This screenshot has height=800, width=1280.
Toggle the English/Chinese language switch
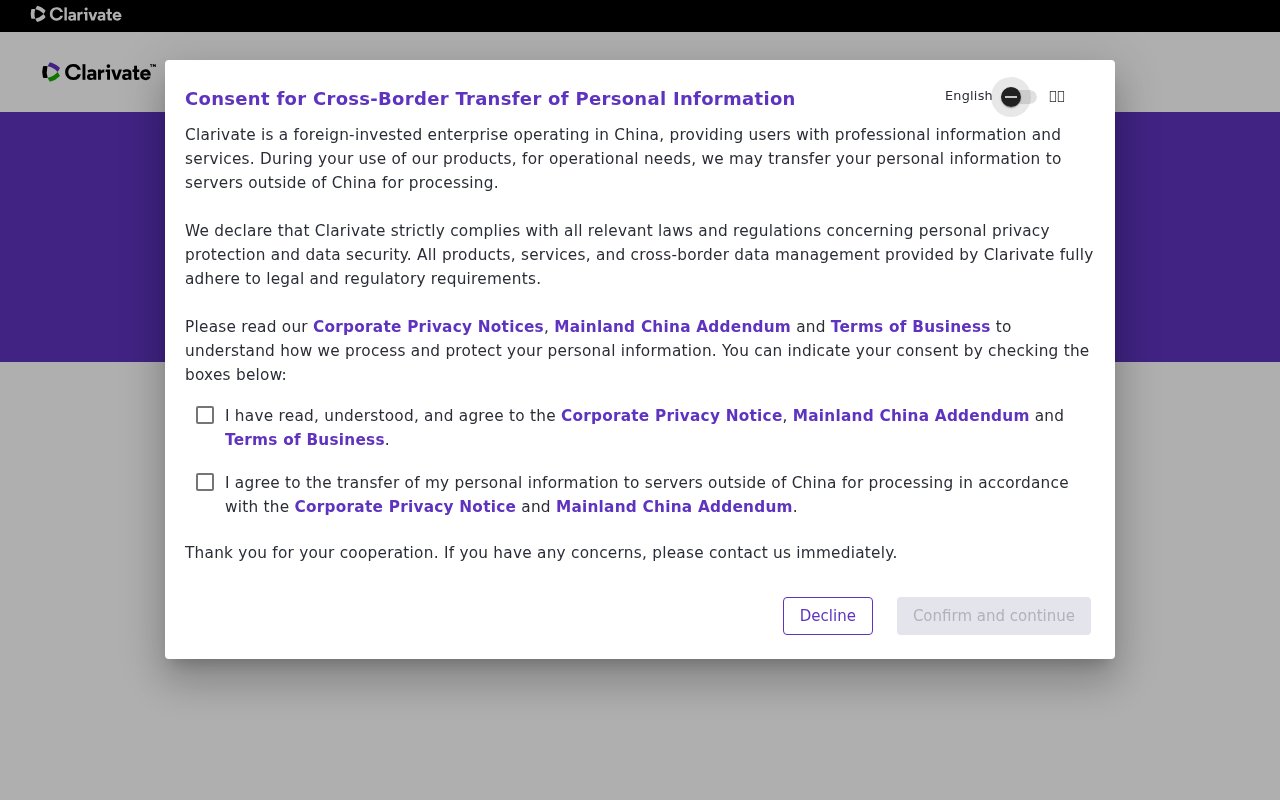[x=1019, y=97]
